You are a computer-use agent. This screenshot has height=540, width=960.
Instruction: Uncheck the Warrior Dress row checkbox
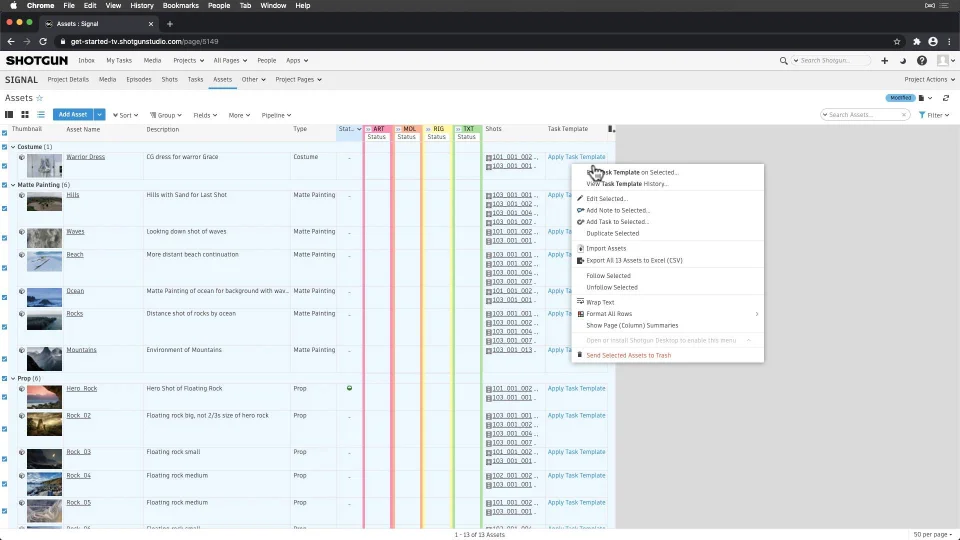(4, 166)
